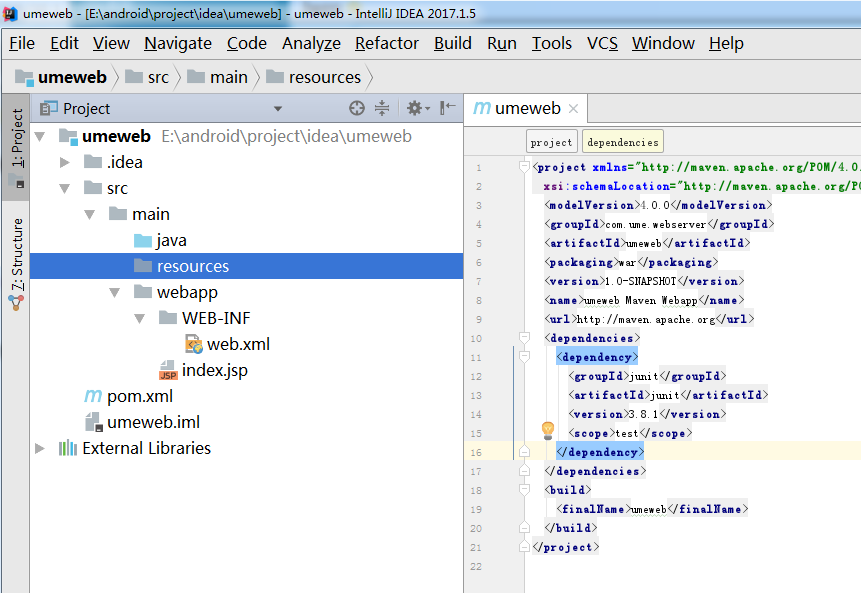861x593 pixels.
Task: Click the dependencies button above the editor
Action: pos(622,141)
